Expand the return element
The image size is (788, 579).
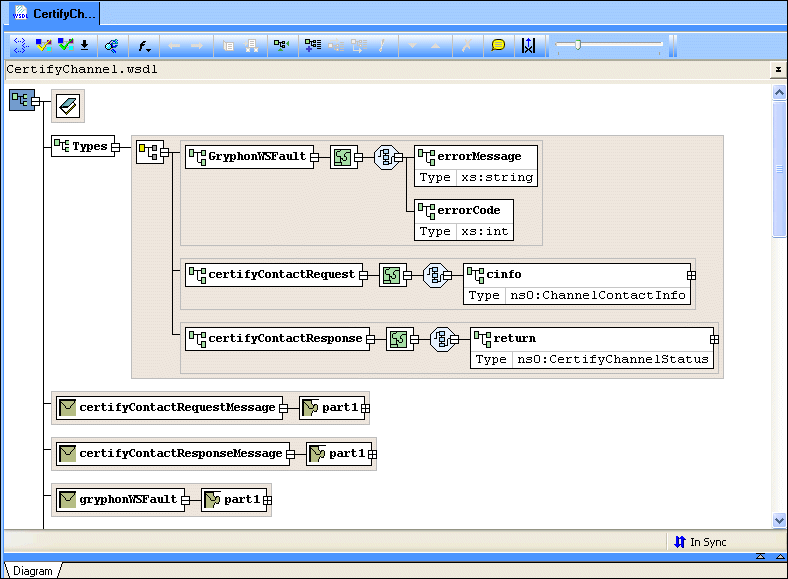coord(714,339)
